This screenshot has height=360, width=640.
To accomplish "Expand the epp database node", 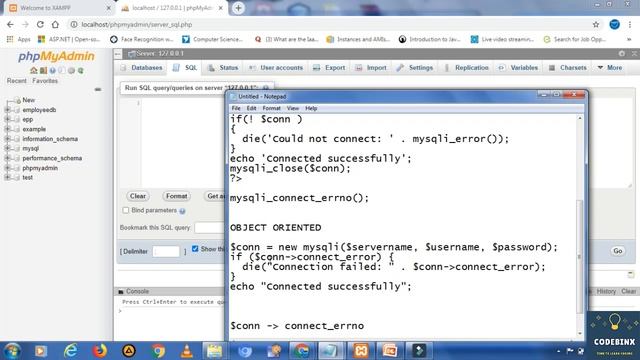I will (x=7, y=119).
